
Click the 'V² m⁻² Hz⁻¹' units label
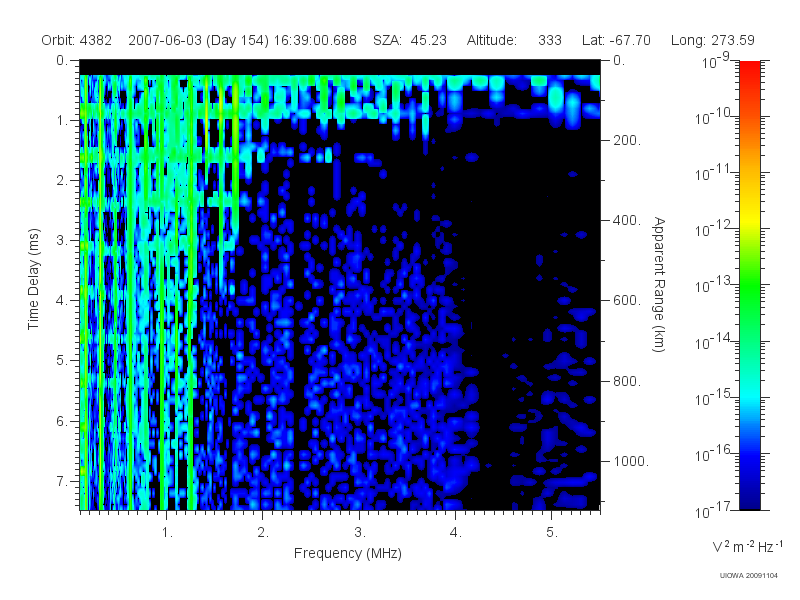[747, 546]
